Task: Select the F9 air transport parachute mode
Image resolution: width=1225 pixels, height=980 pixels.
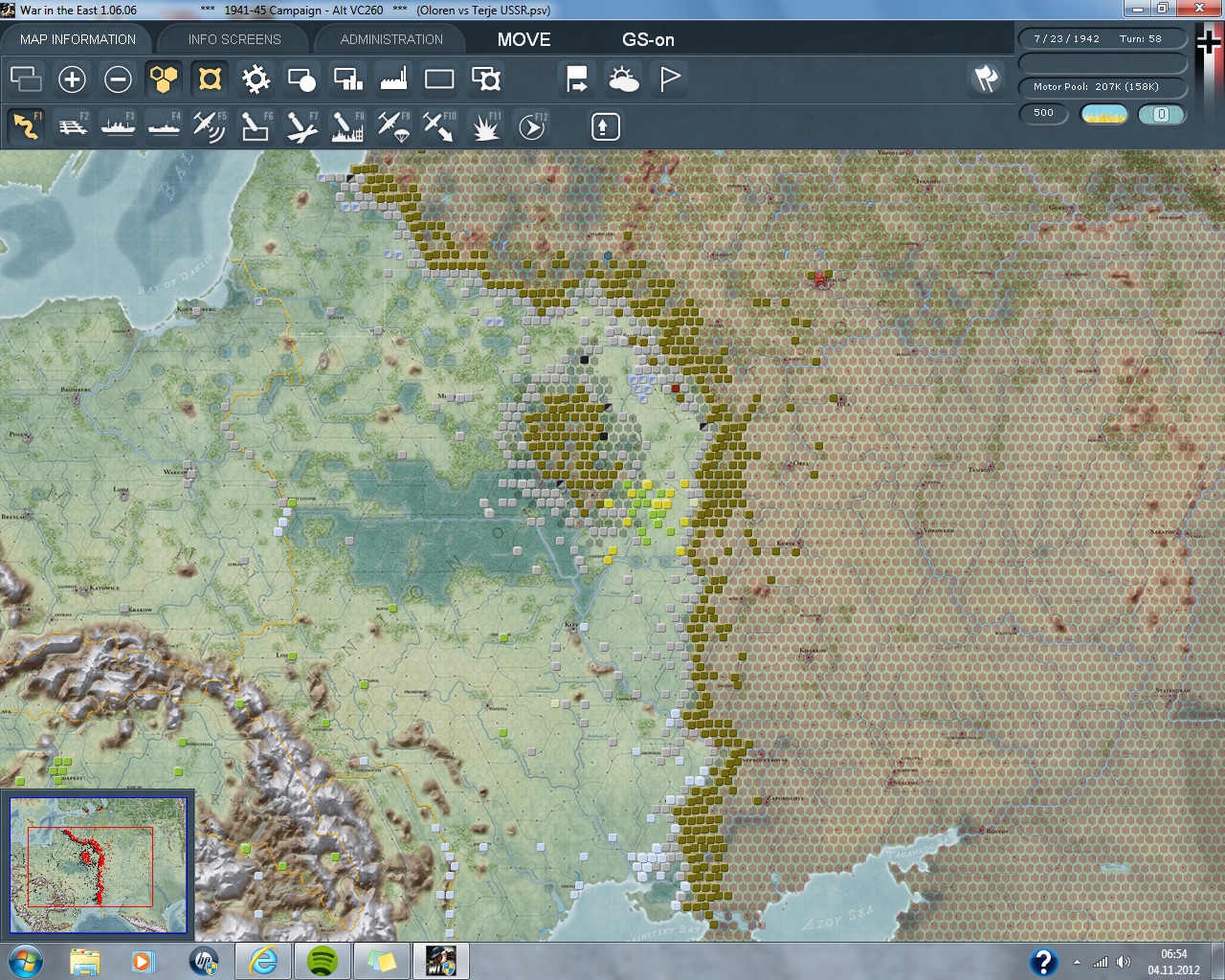Action: [x=393, y=126]
